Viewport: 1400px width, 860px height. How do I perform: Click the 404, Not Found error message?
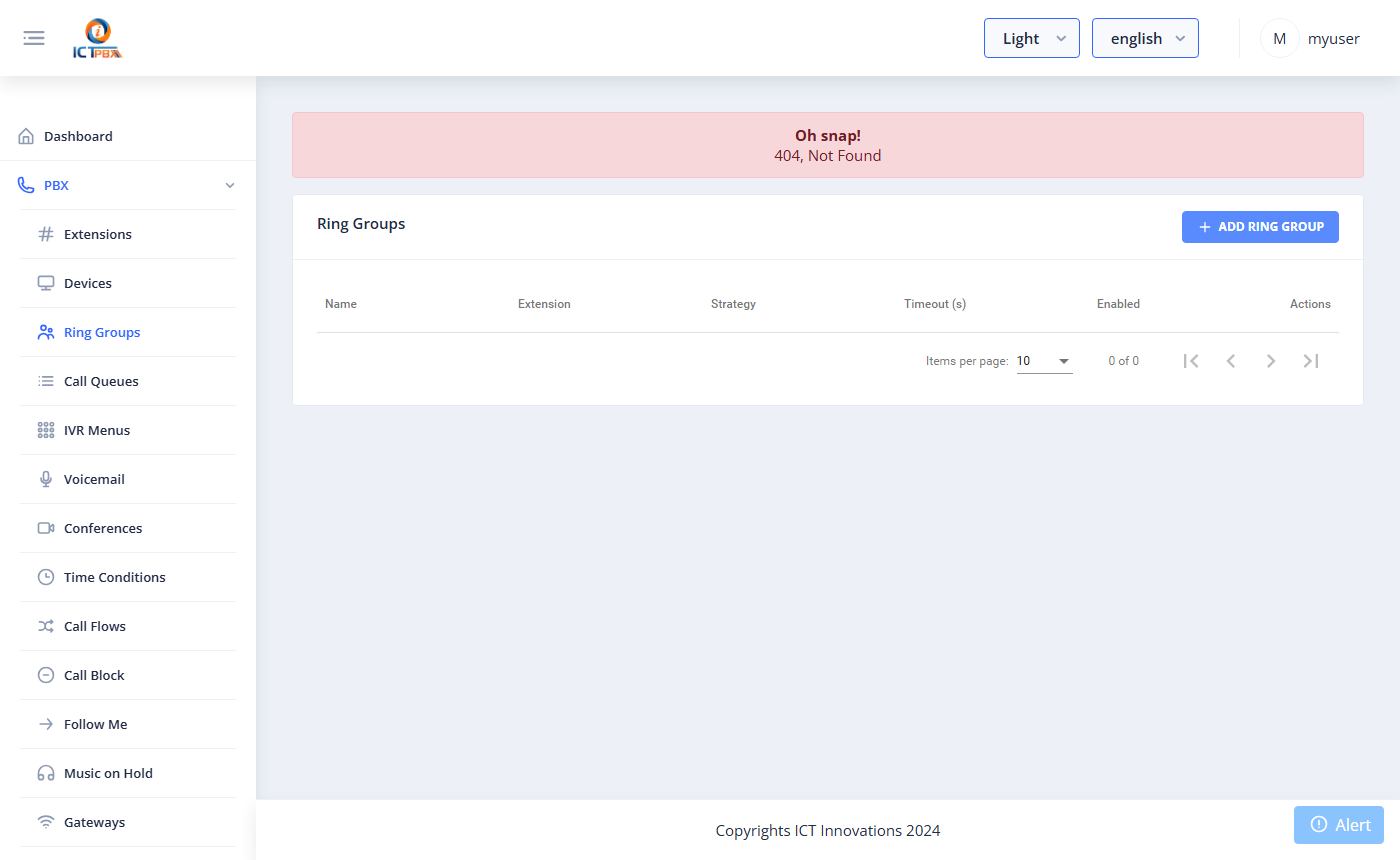point(828,156)
